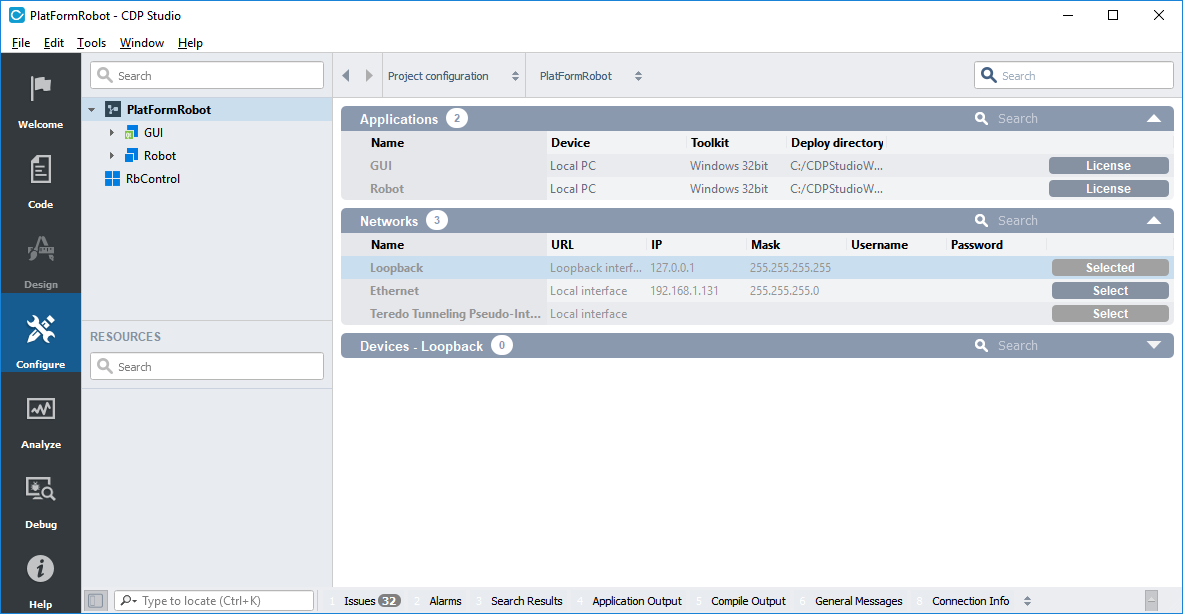Image resolution: width=1183 pixels, height=614 pixels.
Task: Click the magnifier in Applications search
Action: pos(982,118)
